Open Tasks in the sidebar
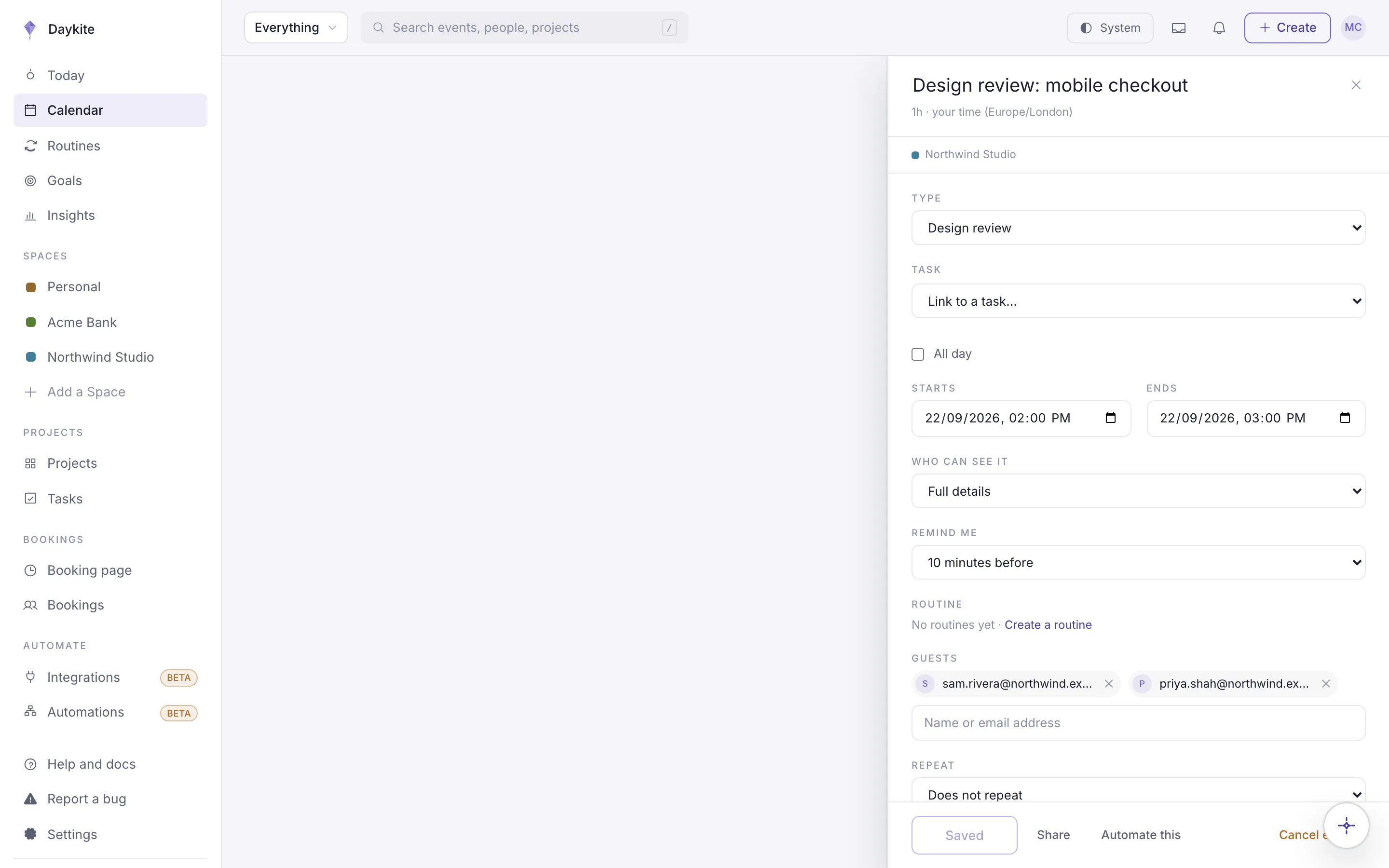 (x=110, y=499)
